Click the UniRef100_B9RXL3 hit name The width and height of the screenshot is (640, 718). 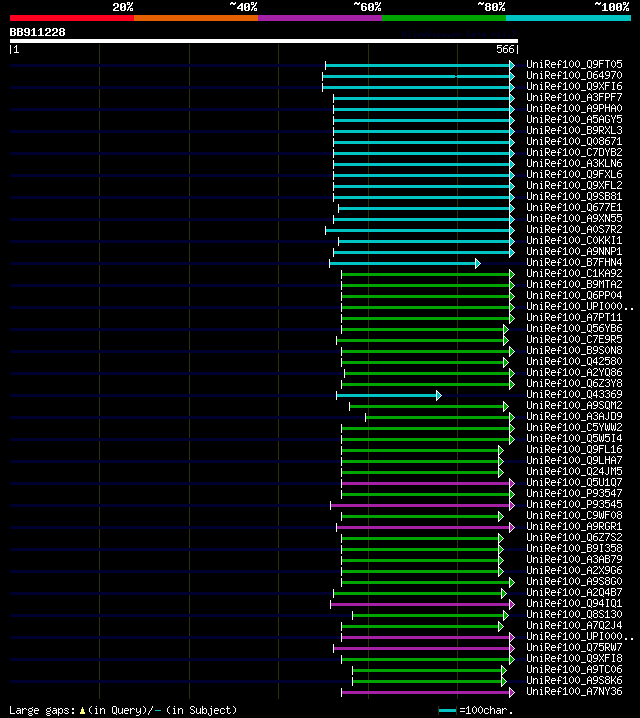[574, 131]
